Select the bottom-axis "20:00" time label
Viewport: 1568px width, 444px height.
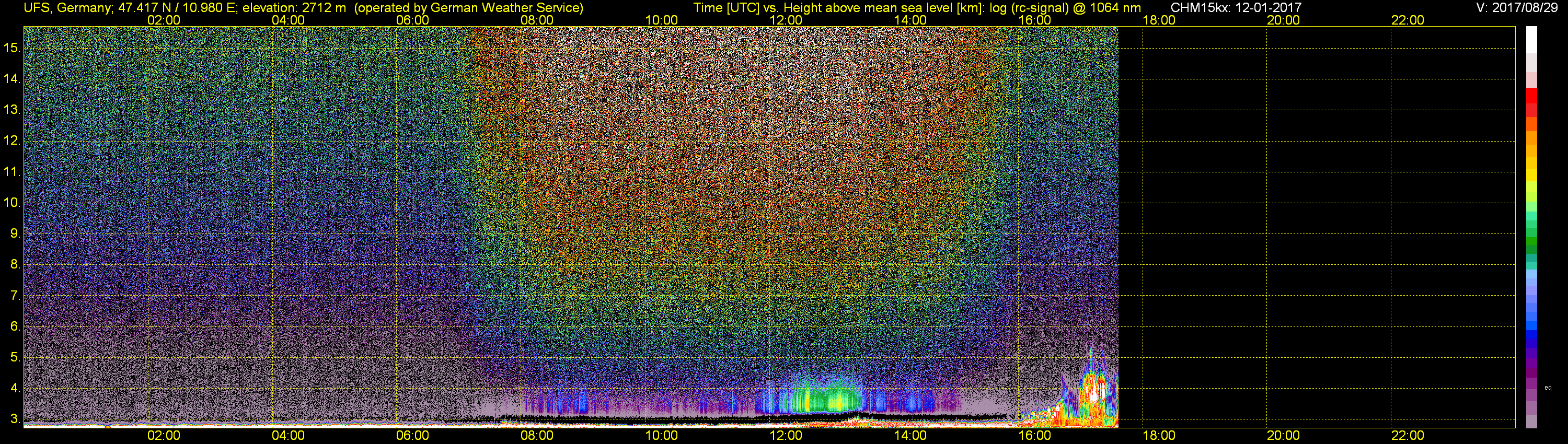[1283, 436]
